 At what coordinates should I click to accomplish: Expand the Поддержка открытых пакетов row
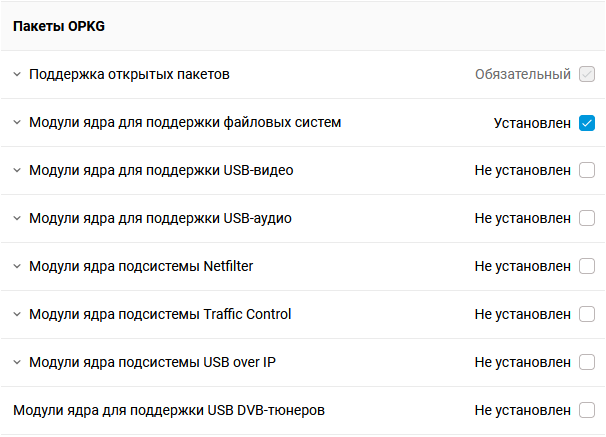[17, 74]
